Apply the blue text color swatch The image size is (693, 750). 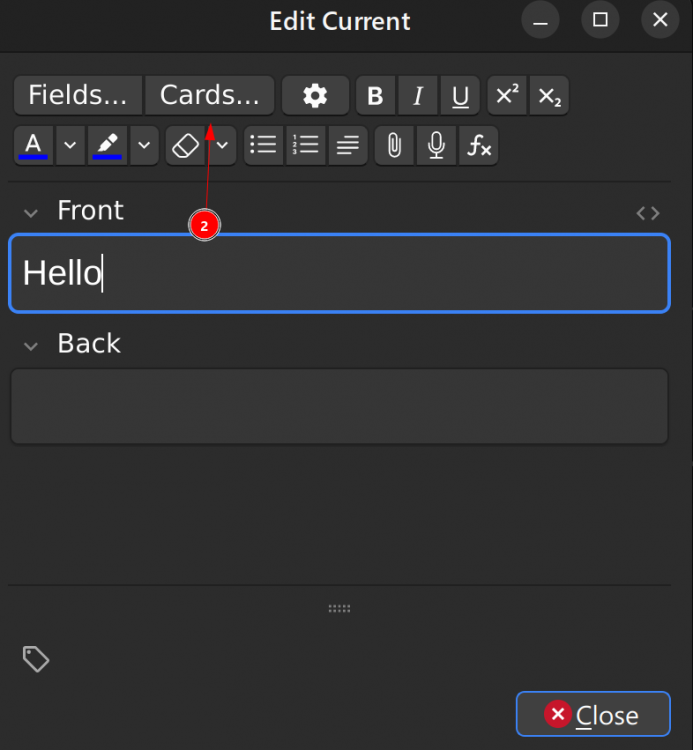click(34, 146)
